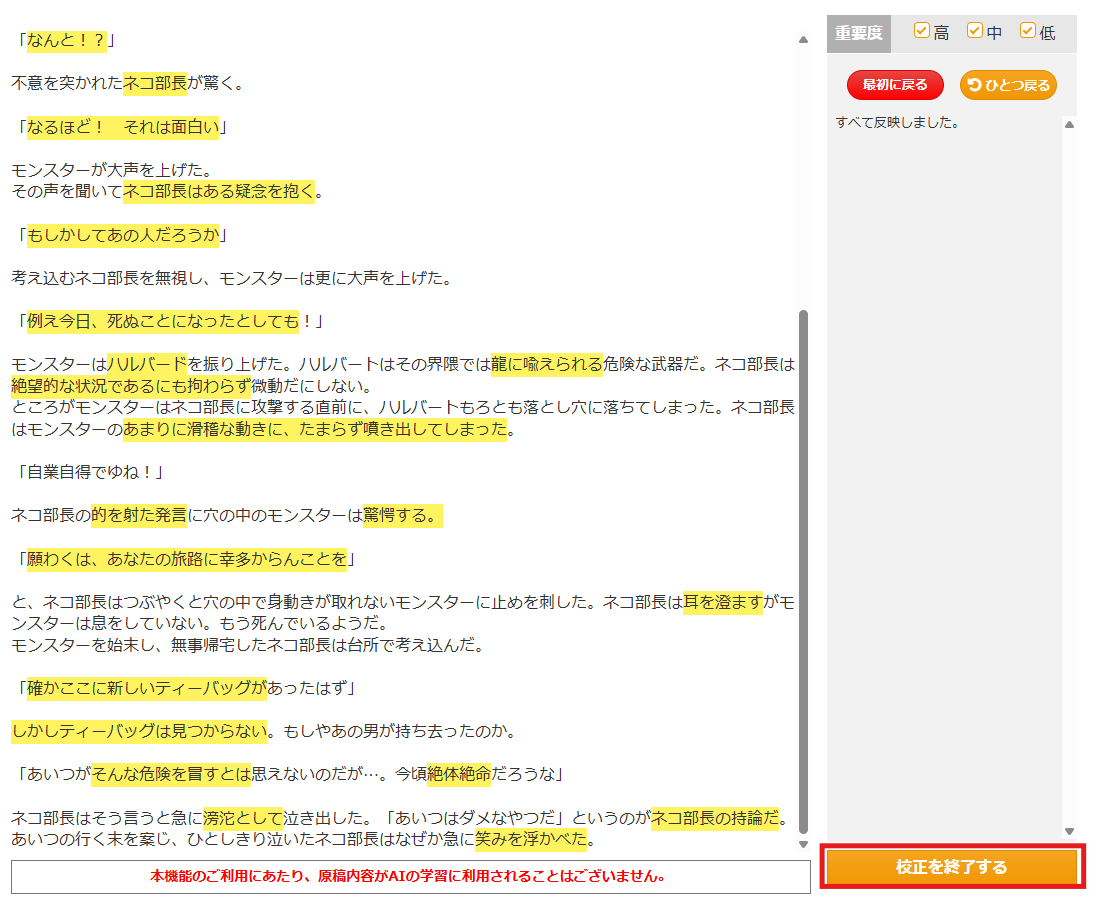Click the 重要度 label tab
This screenshot has height=900, width=1103.
click(x=859, y=33)
